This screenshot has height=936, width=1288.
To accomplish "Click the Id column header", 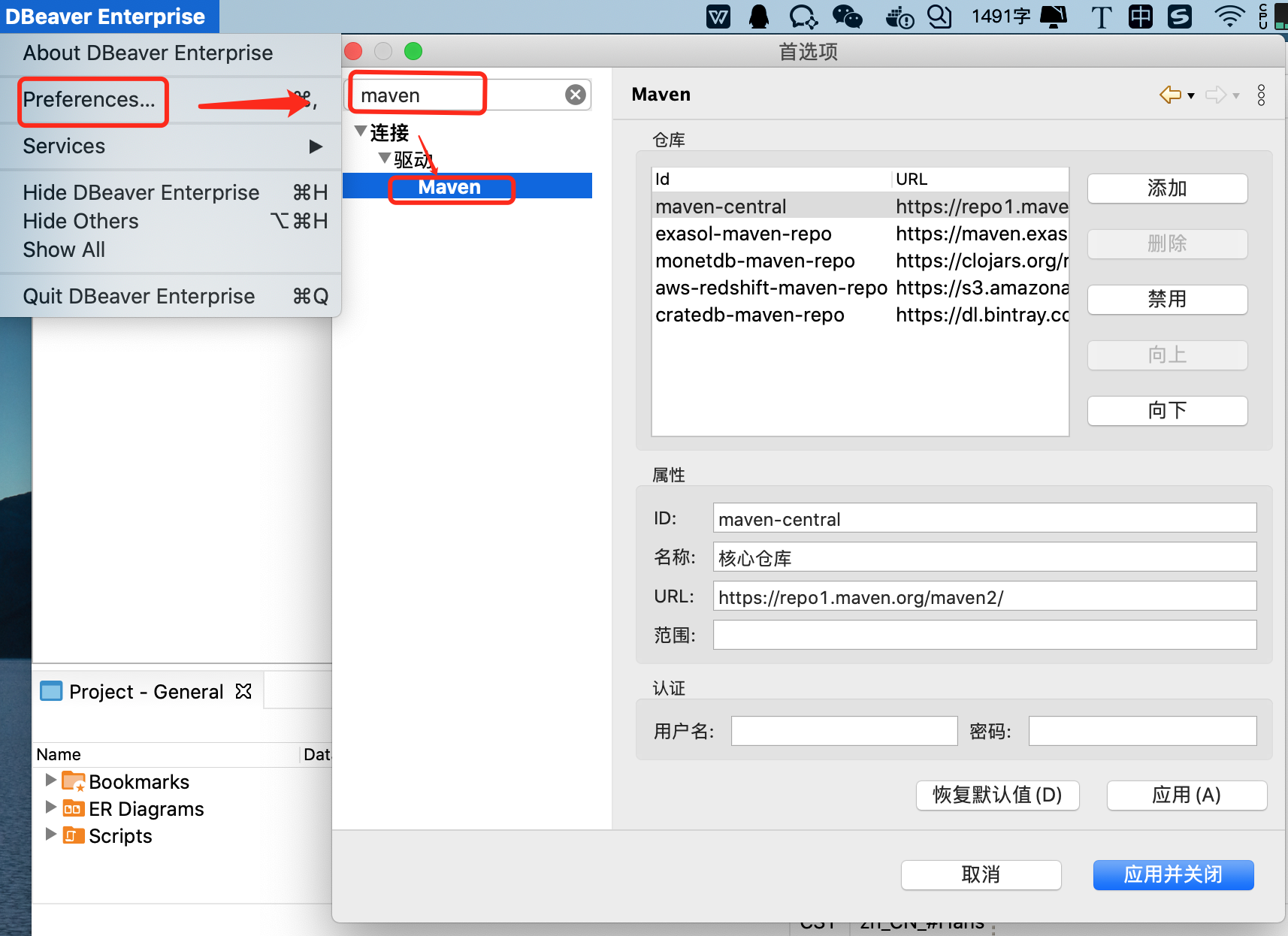I will 772,179.
